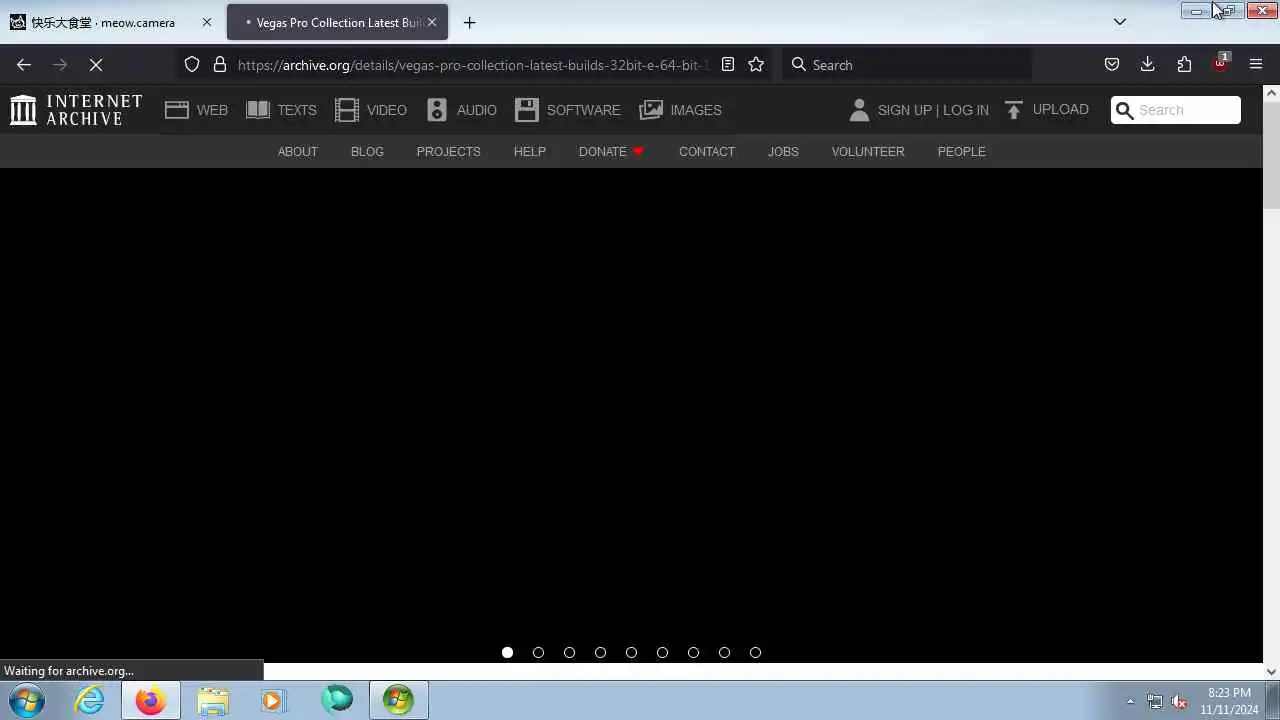1280x720 pixels.
Task: Close the meow.camera tab
Action: (207, 22)
